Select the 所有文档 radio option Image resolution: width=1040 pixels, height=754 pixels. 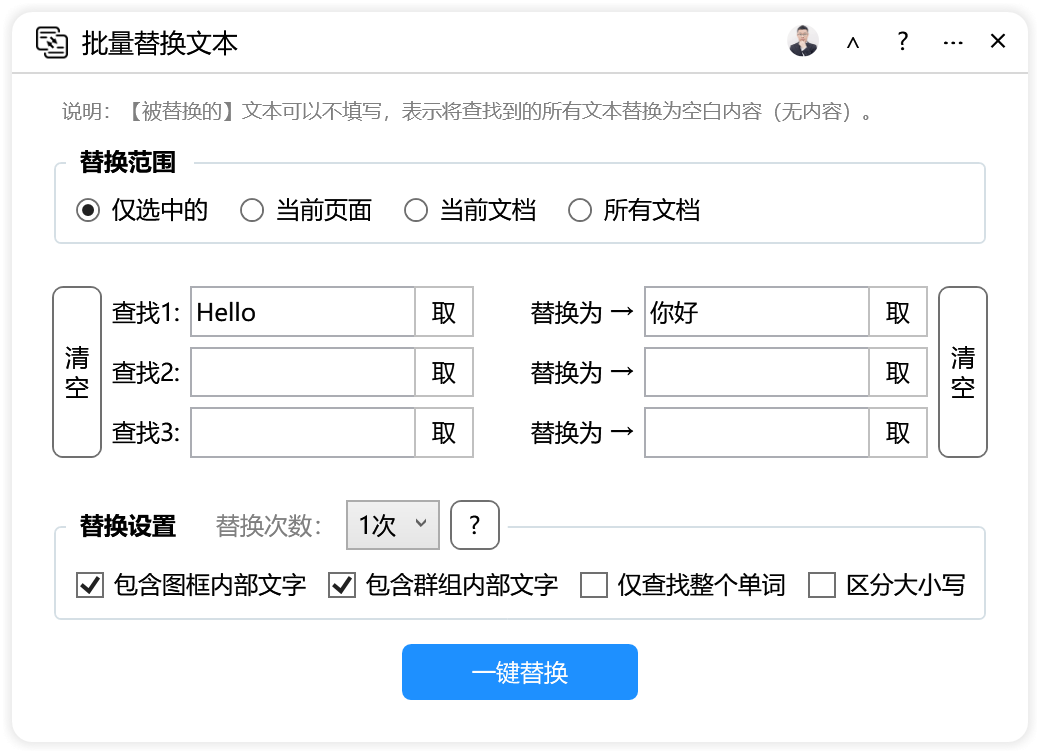point(580,211)
